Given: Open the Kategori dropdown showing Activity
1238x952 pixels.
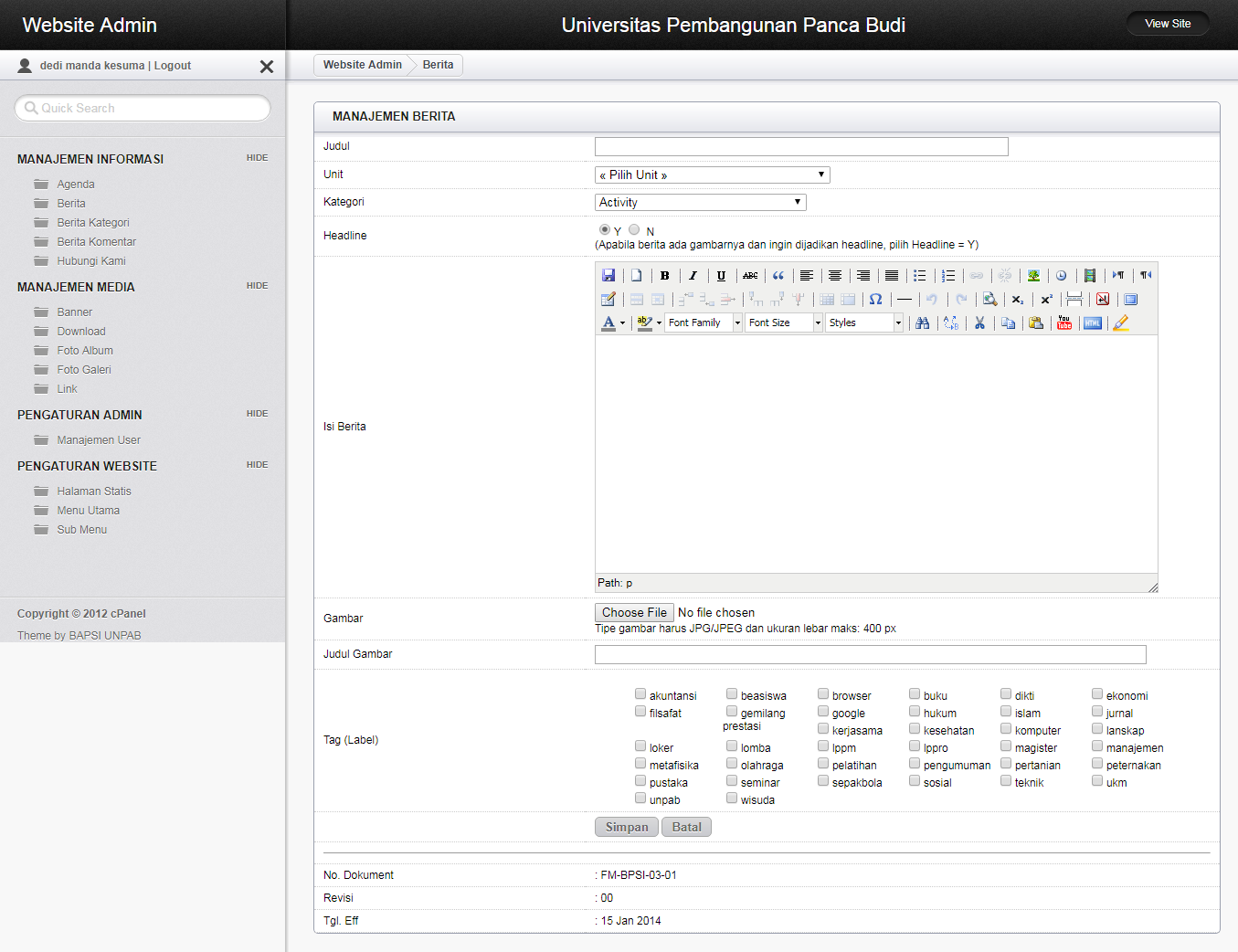Looking at the screenshot, I should (x=700, y=202).
